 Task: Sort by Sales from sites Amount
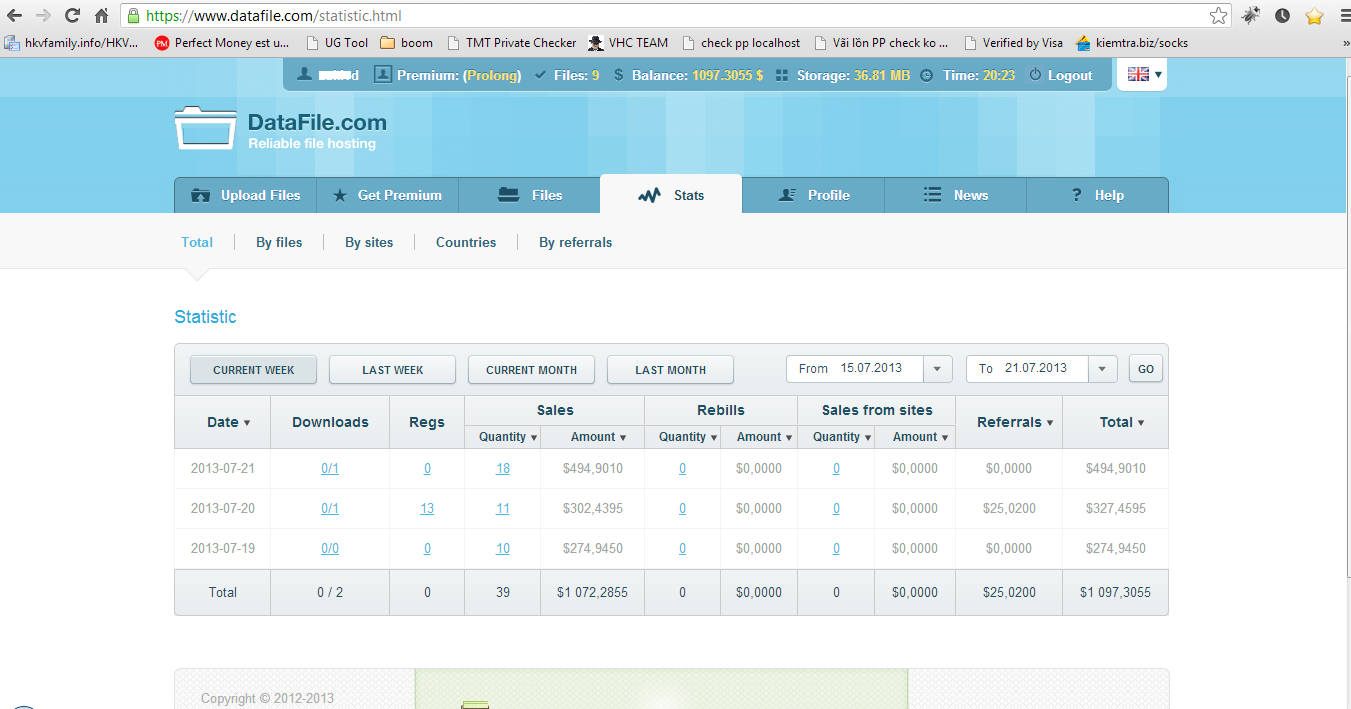921,437
